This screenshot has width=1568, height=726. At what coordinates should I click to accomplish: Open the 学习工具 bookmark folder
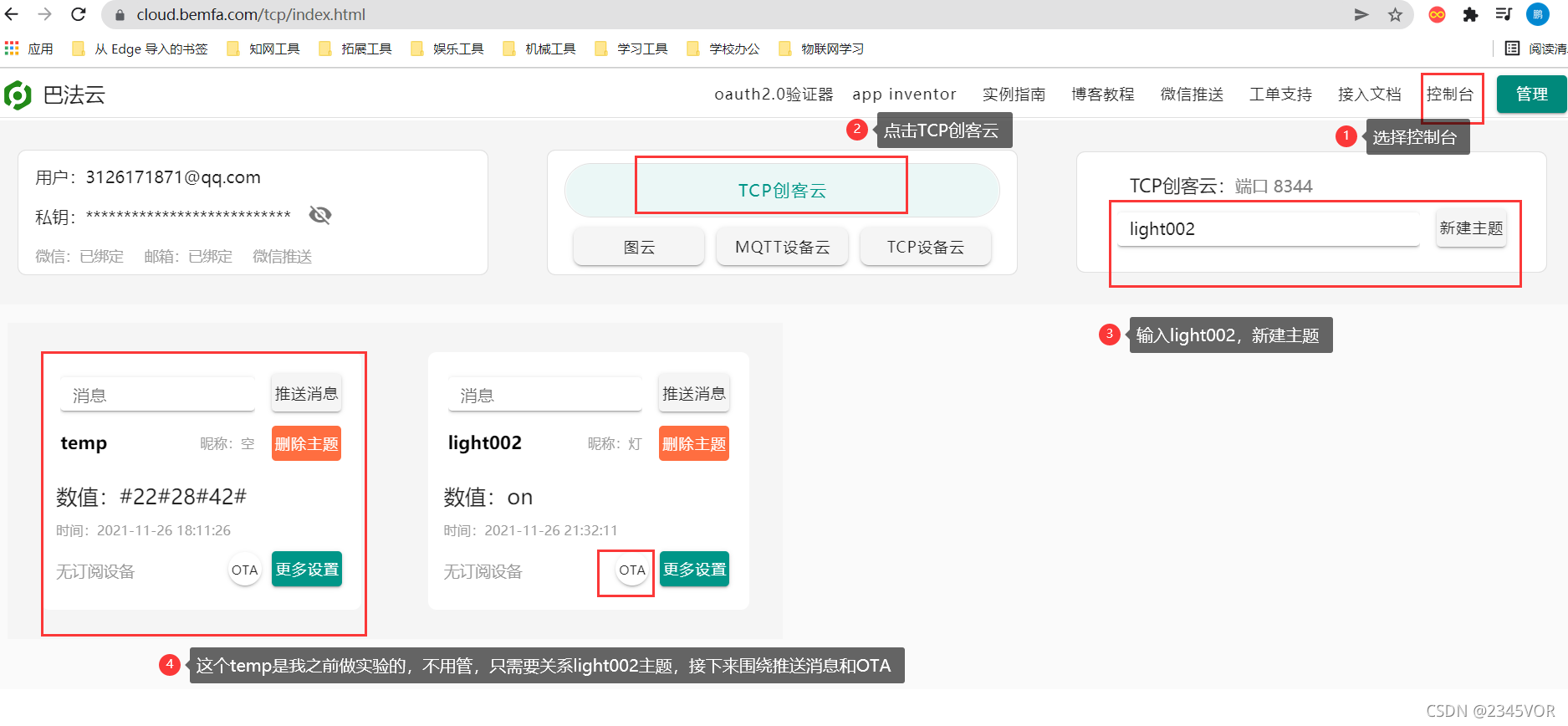click(631, 49)
